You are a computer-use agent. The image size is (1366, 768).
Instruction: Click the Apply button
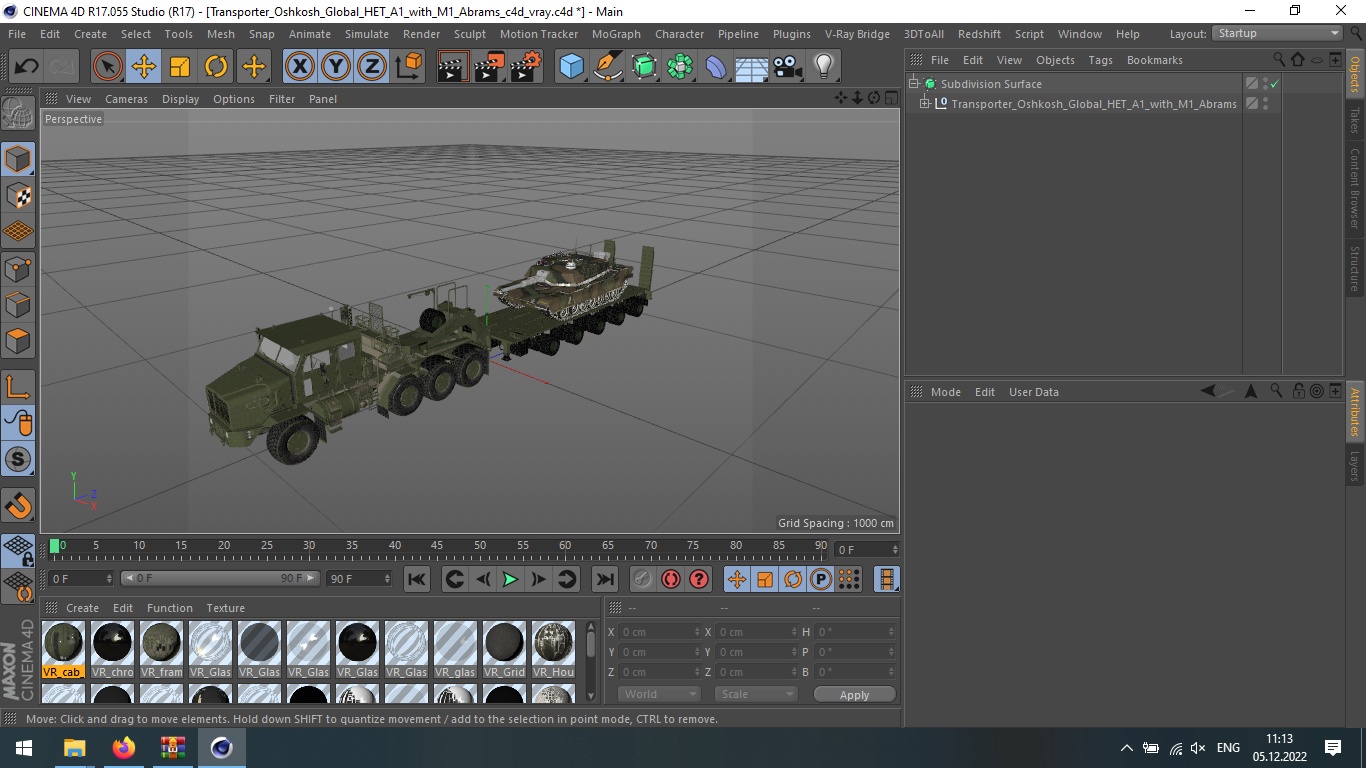(x=854, y=694)
